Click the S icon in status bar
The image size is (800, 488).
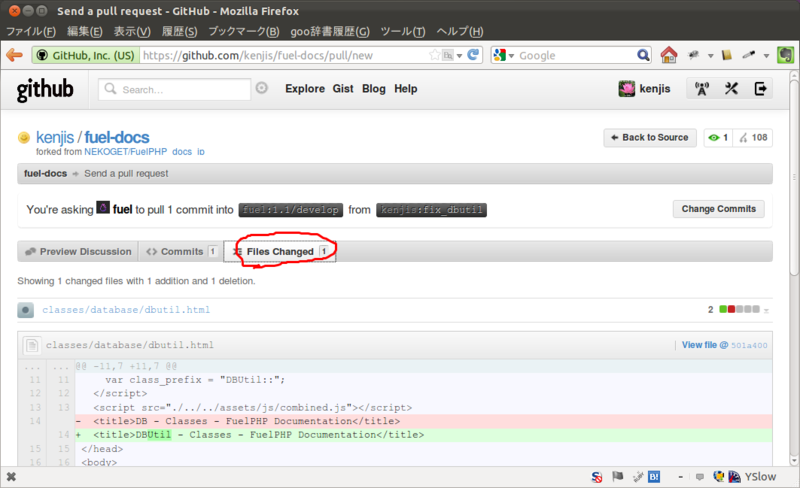(596, 477)
